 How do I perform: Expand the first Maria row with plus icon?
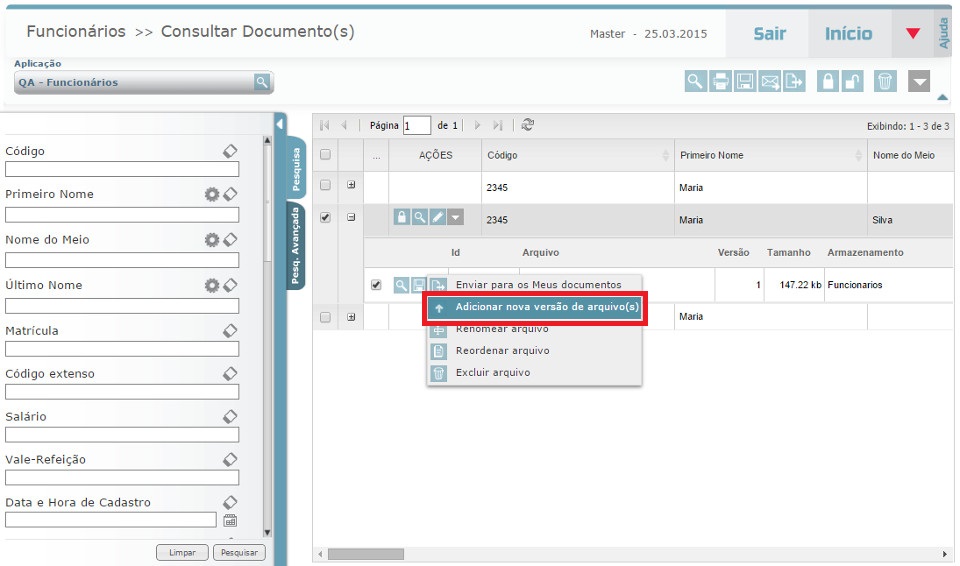(351, 186)
